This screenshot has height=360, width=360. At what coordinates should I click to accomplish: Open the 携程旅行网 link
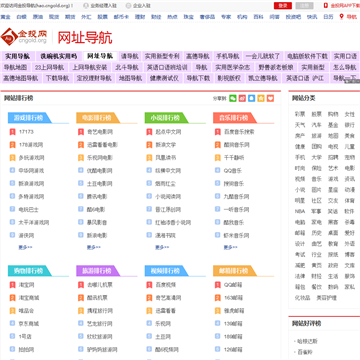(x=100, y=311)
